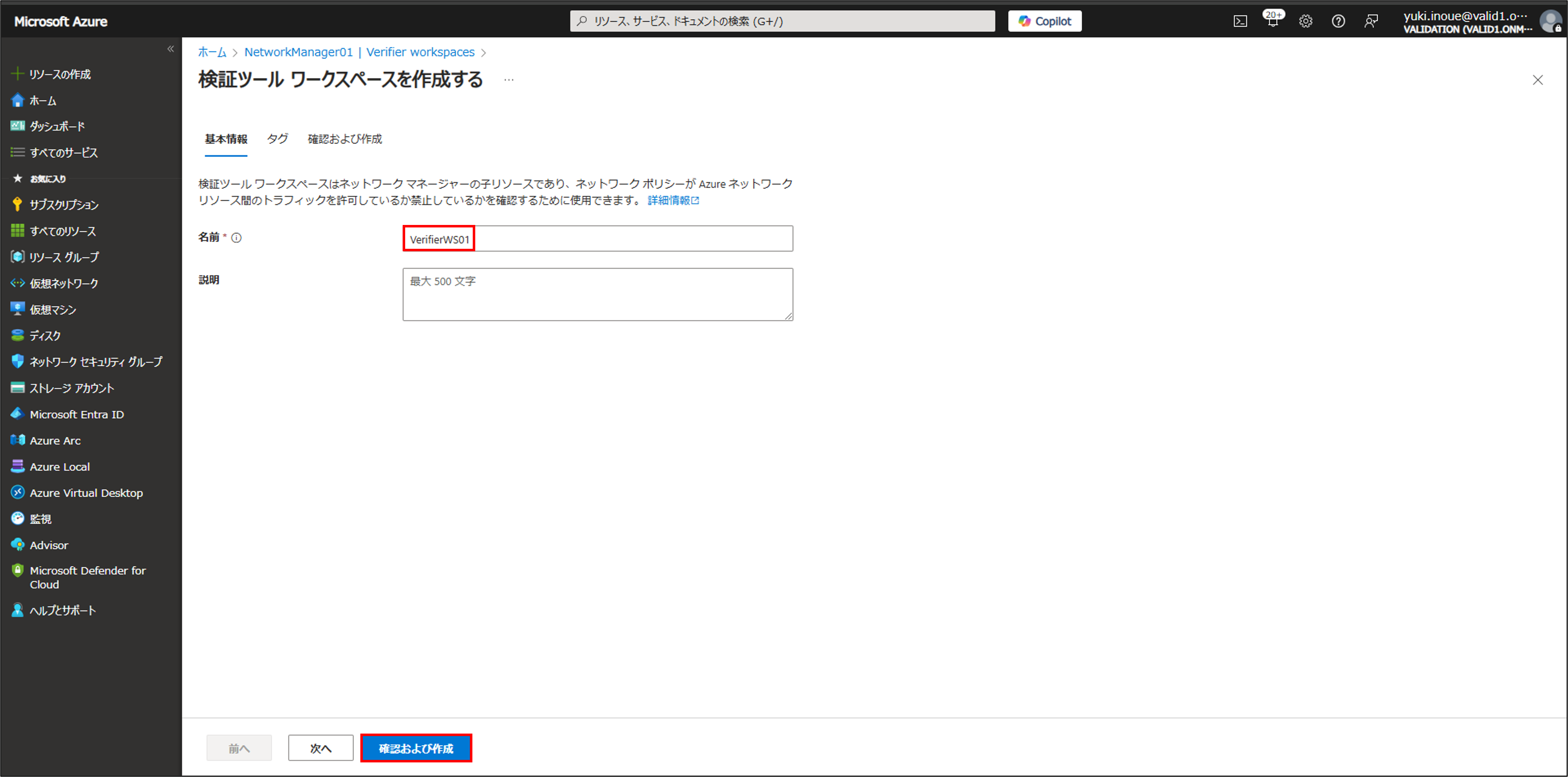Launch Cloud Shell from the top bar
Screen dimensions: 1568x777
tap(1240, 21)
